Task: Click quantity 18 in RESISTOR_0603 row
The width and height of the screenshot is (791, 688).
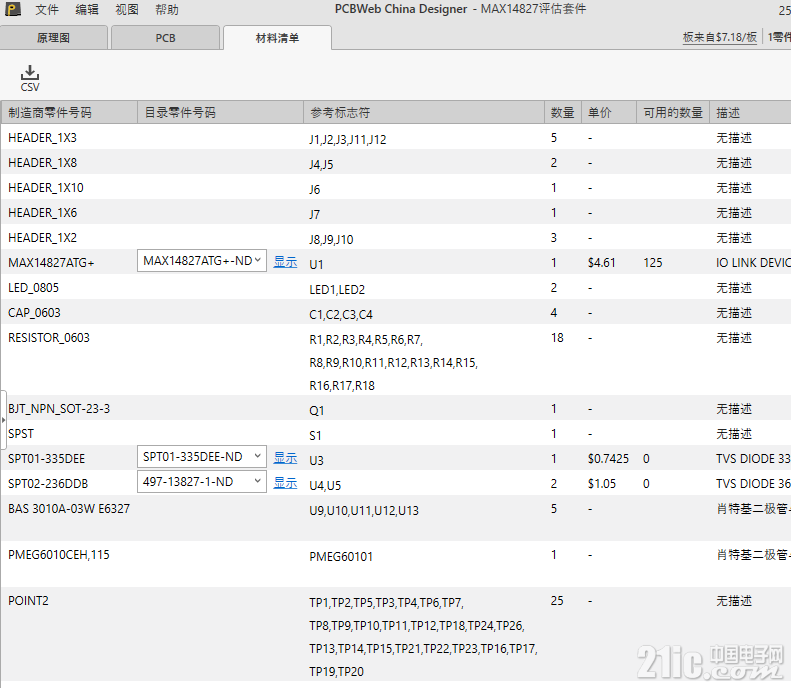Action: (x=557, y=337)
